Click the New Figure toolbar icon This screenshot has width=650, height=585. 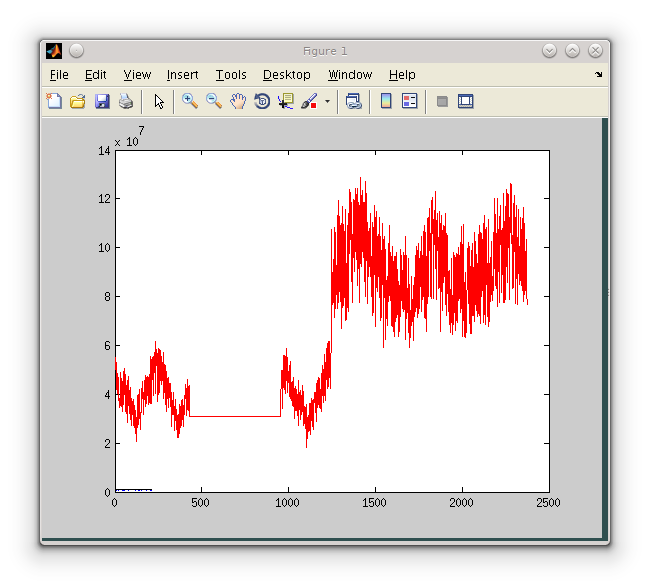(x=54, y=101)
